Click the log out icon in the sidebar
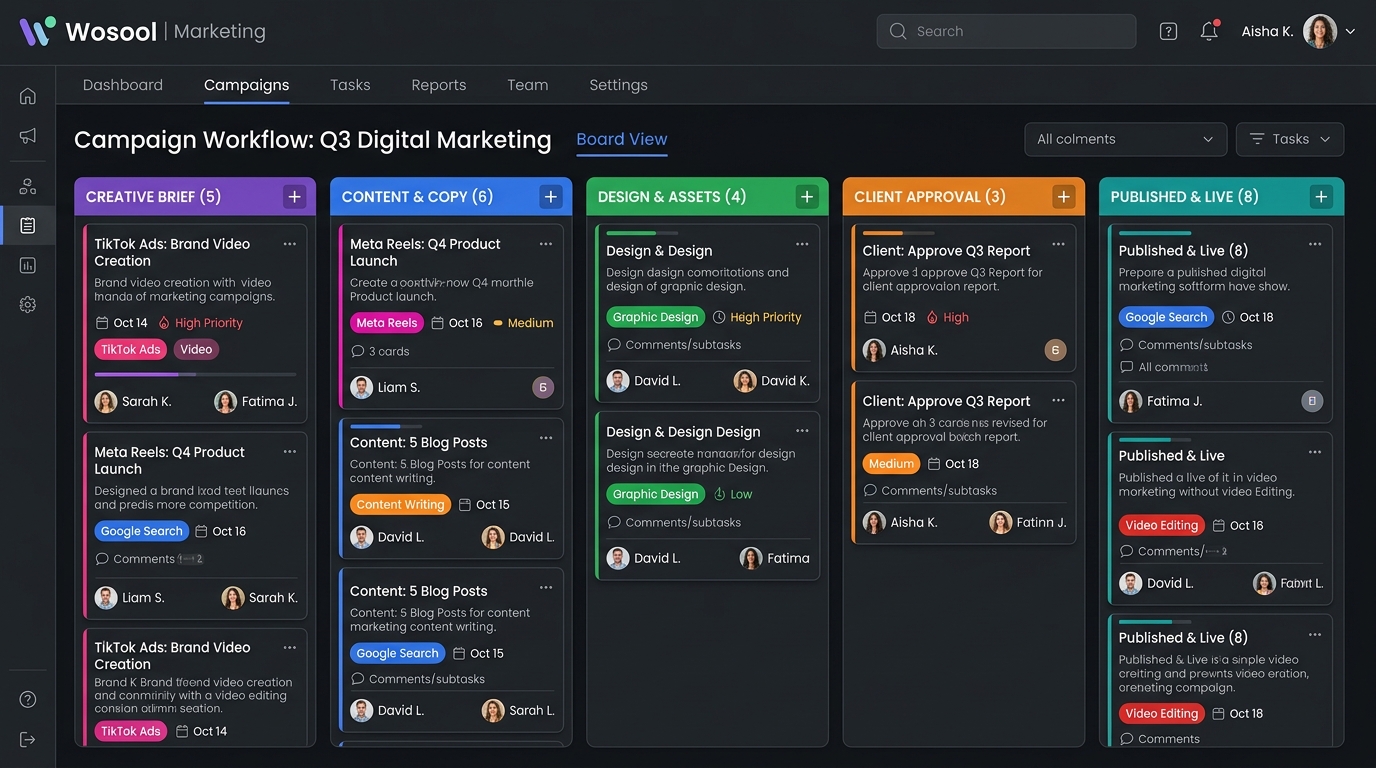The width and height of the screenshot is (1376, 768). pos(28,740)
